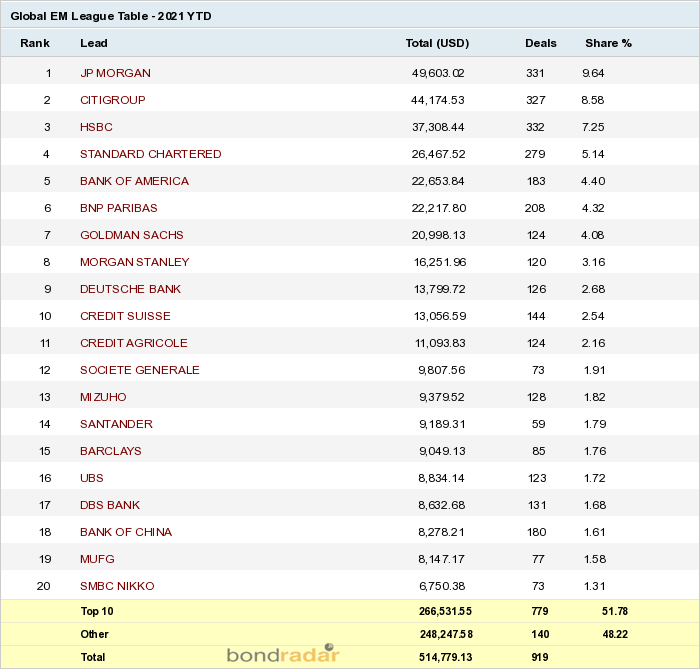Open the SMBC NIKKO link
Viewport: 700px width, 669px height.
click(117, 586)
